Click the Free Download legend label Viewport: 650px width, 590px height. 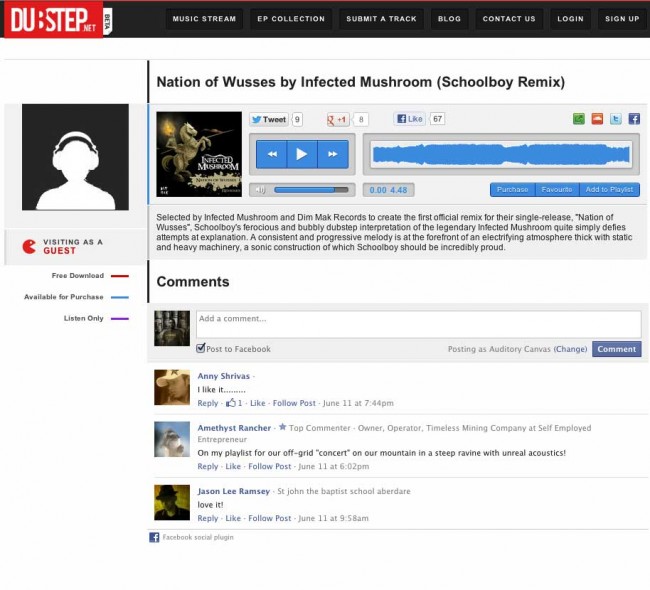coord(78,276)
